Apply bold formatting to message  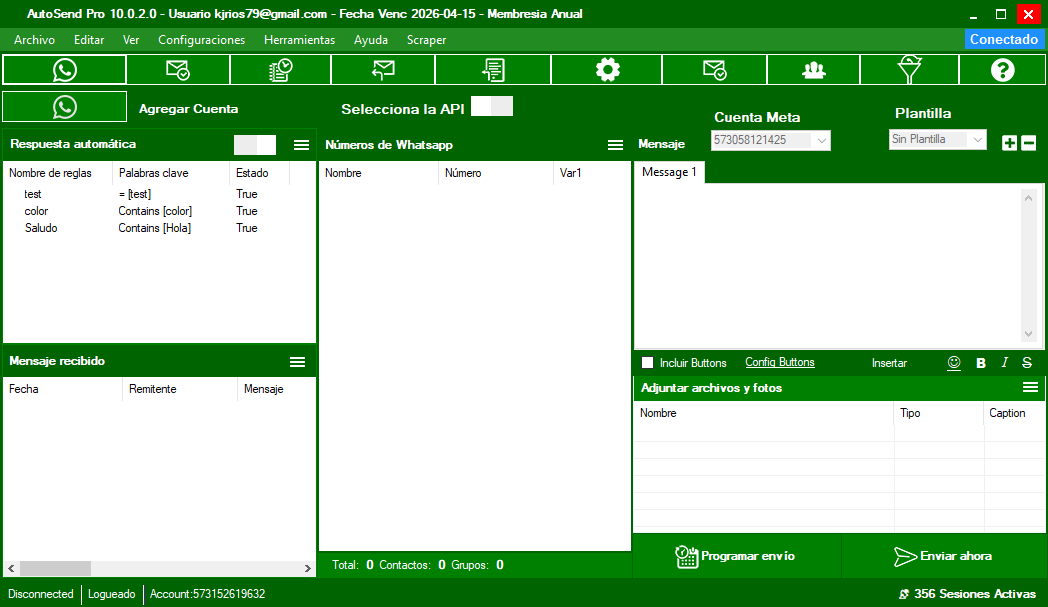[x=981, y=363]
